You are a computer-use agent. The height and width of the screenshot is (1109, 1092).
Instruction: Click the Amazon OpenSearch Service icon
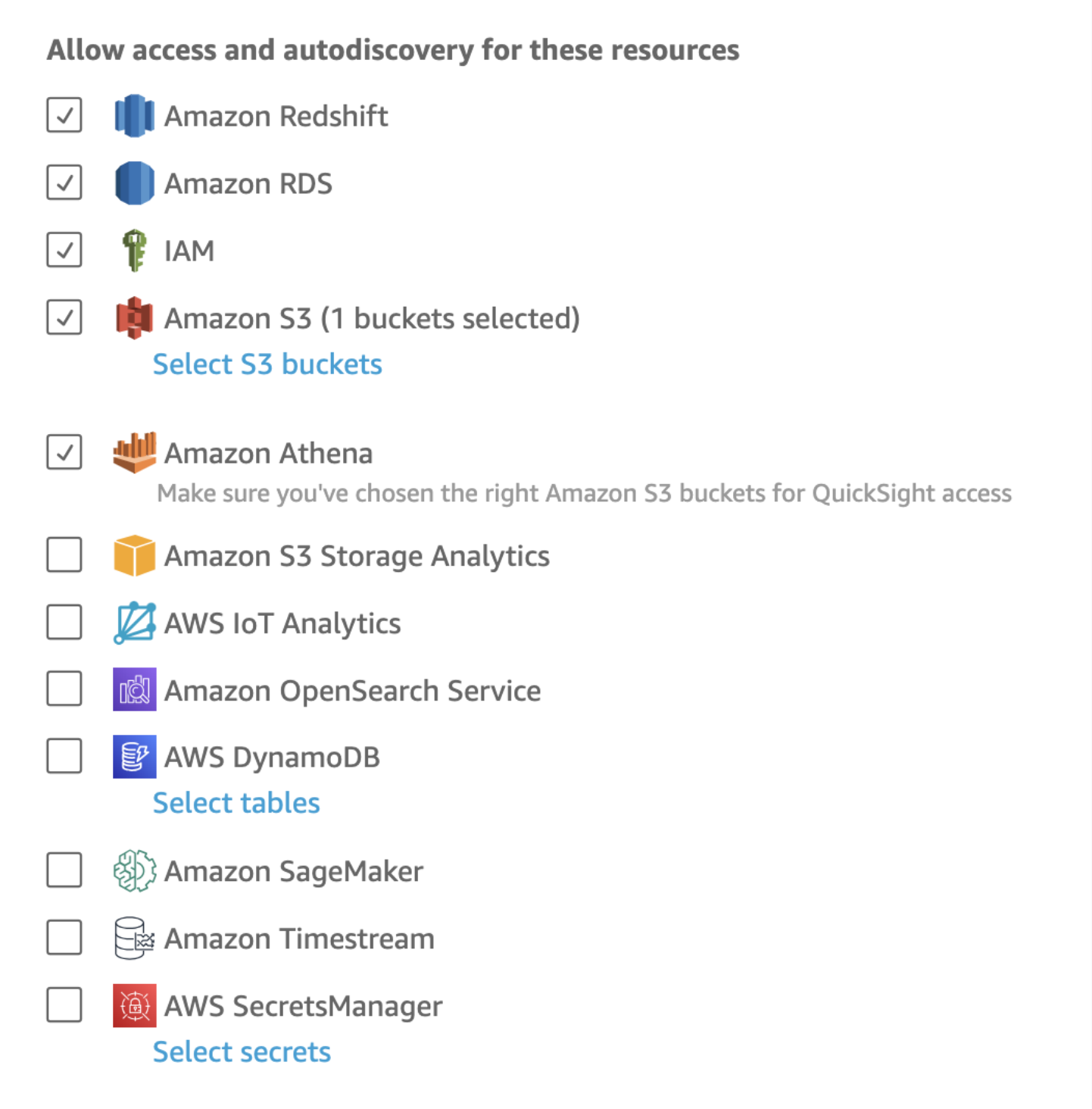[134, 689]
